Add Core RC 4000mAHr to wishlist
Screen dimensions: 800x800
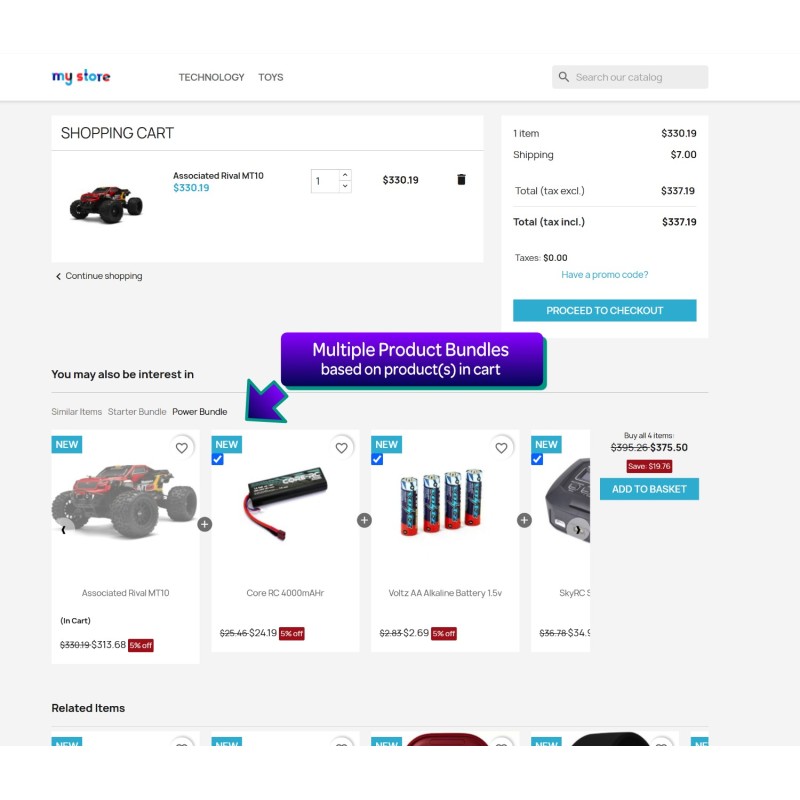[x=341, y=448]
